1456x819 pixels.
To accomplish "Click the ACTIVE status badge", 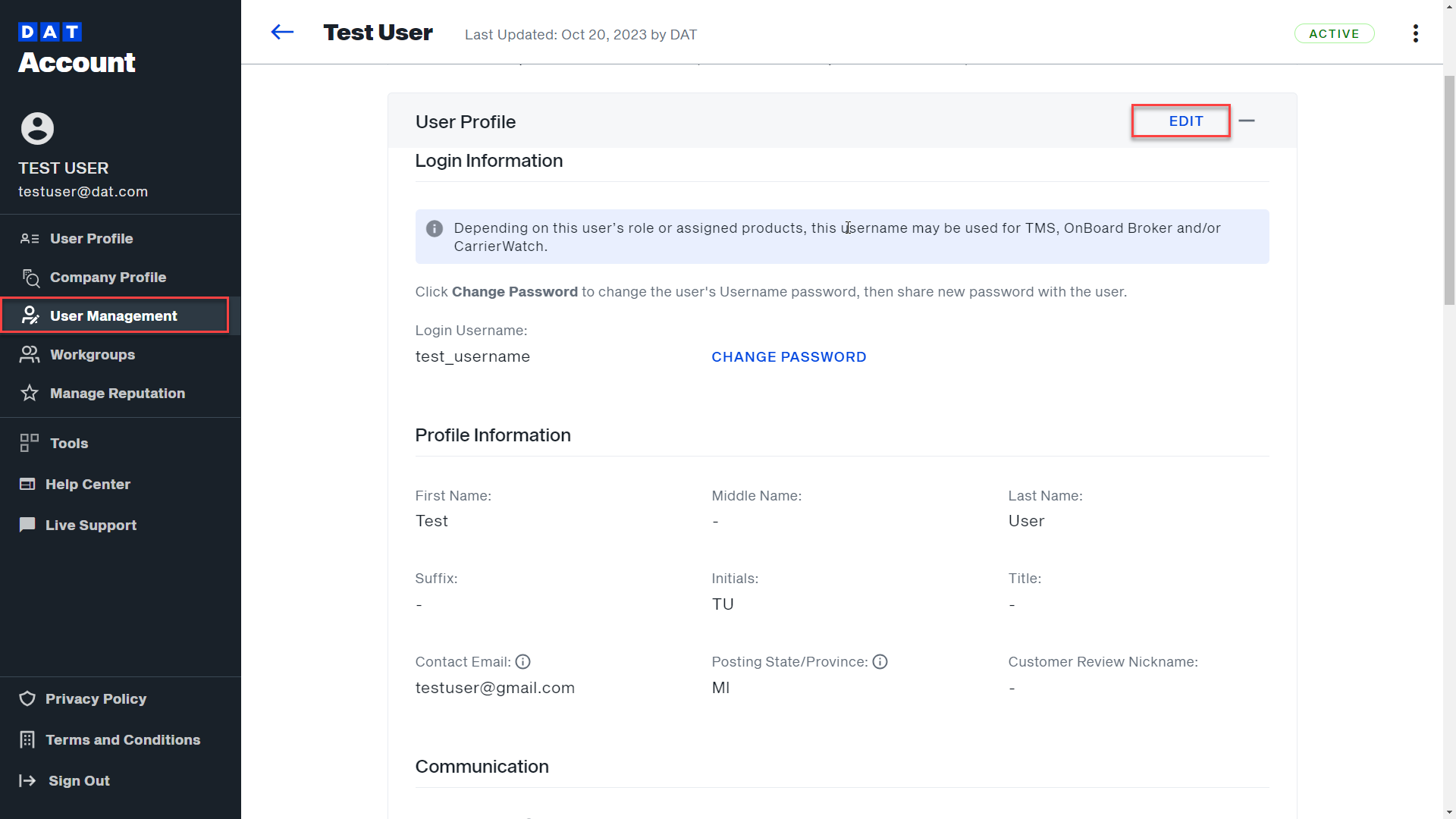I will tap(1335, 33).
